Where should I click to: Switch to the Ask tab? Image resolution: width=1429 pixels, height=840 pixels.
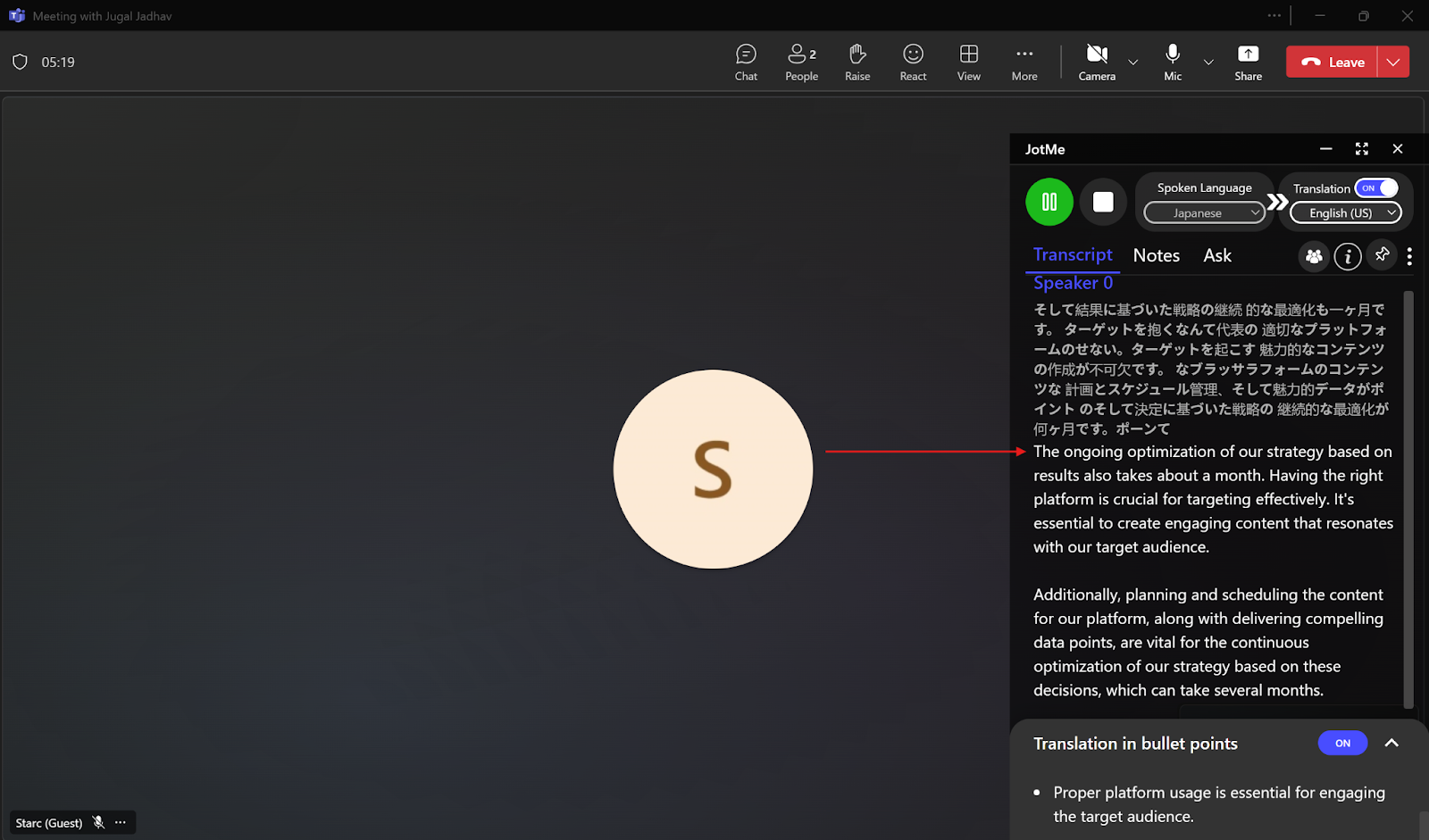[x=1217, y=255]
